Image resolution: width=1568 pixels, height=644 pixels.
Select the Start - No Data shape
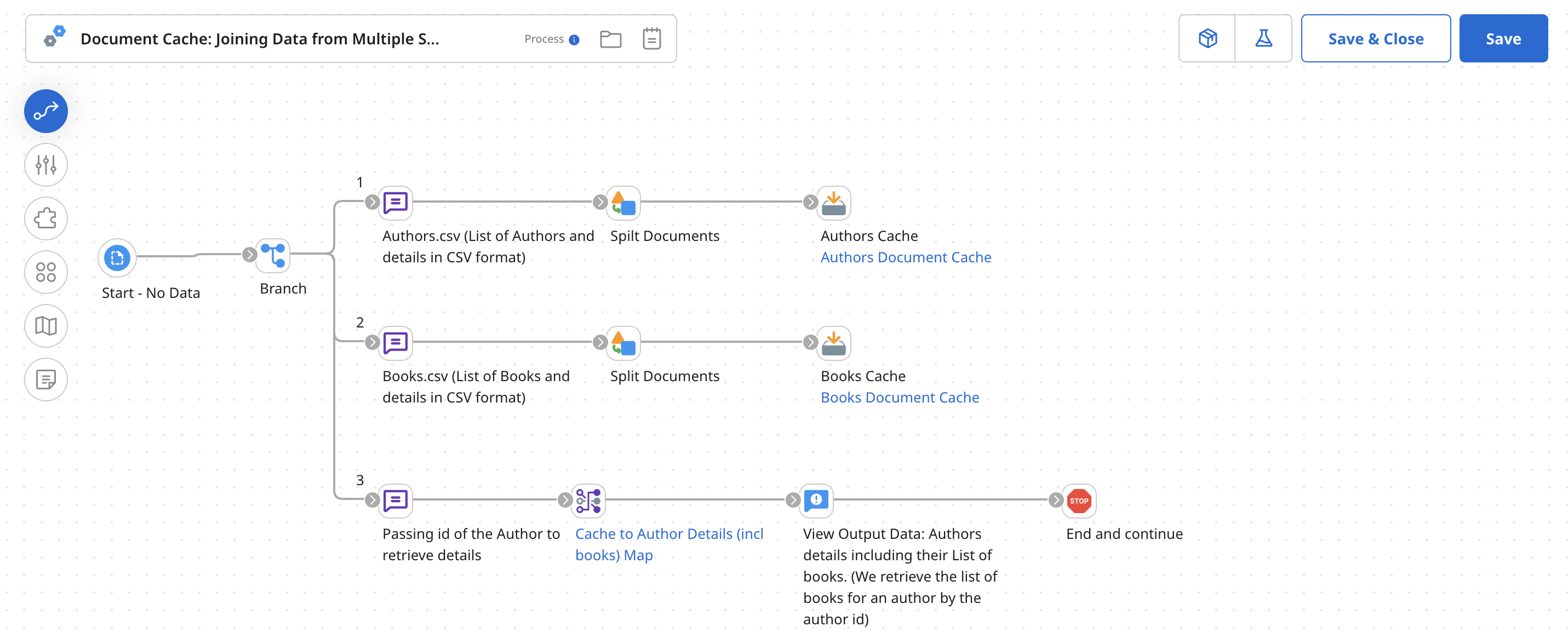pyautogui.click(x=117, y=258)
